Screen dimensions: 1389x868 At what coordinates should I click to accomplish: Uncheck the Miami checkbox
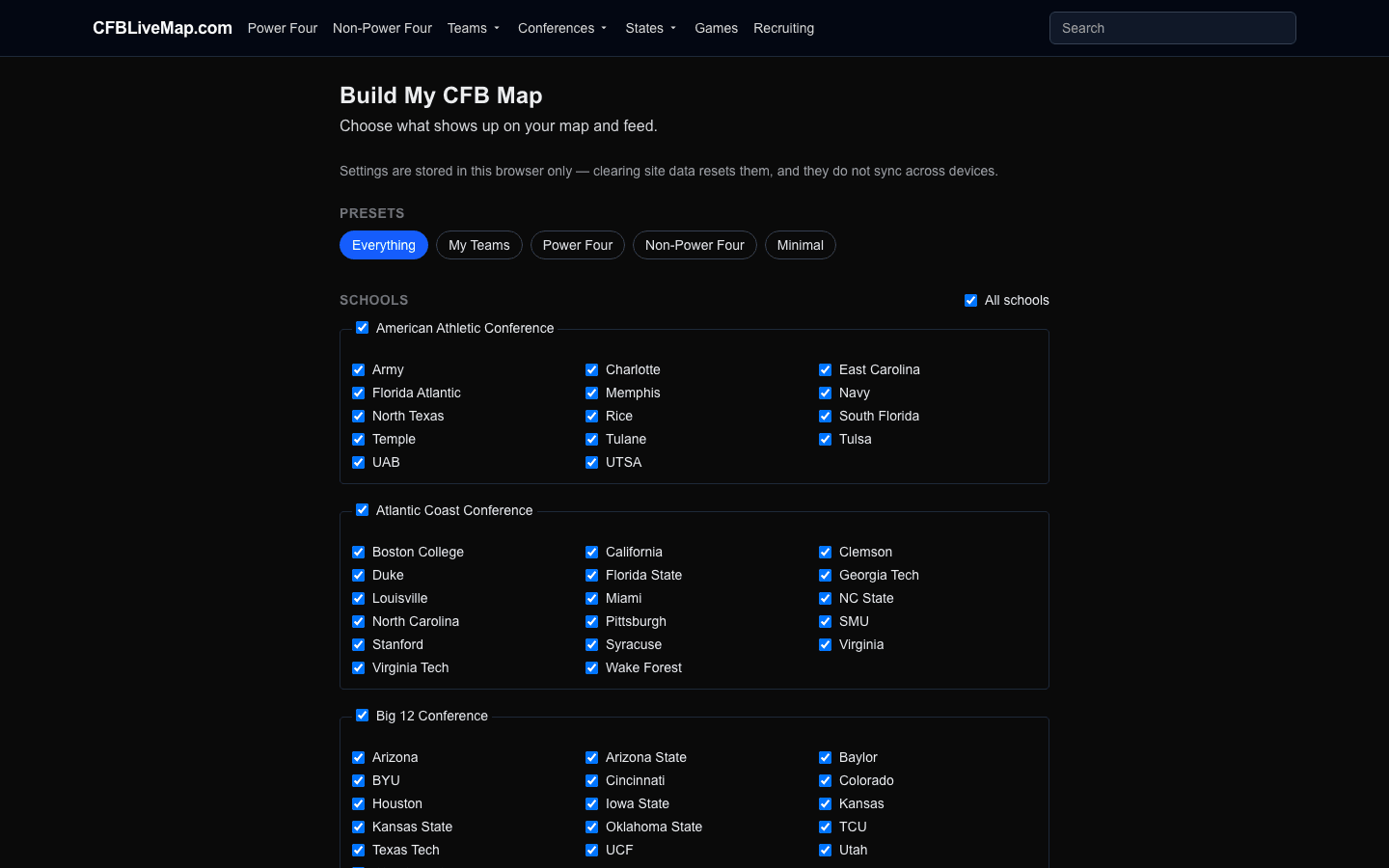[x=591, y=598]
